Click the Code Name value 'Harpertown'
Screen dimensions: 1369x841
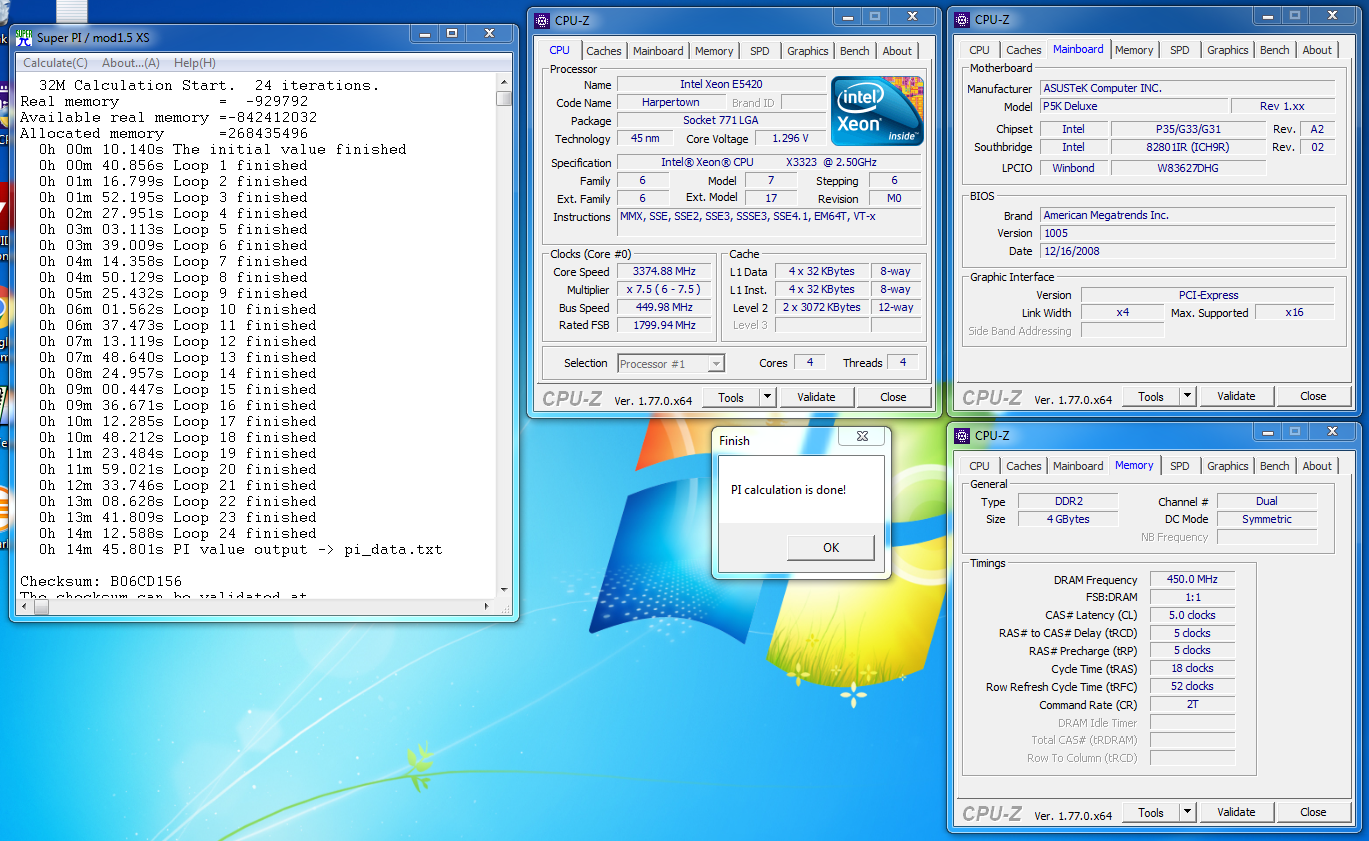pos(671,103)
